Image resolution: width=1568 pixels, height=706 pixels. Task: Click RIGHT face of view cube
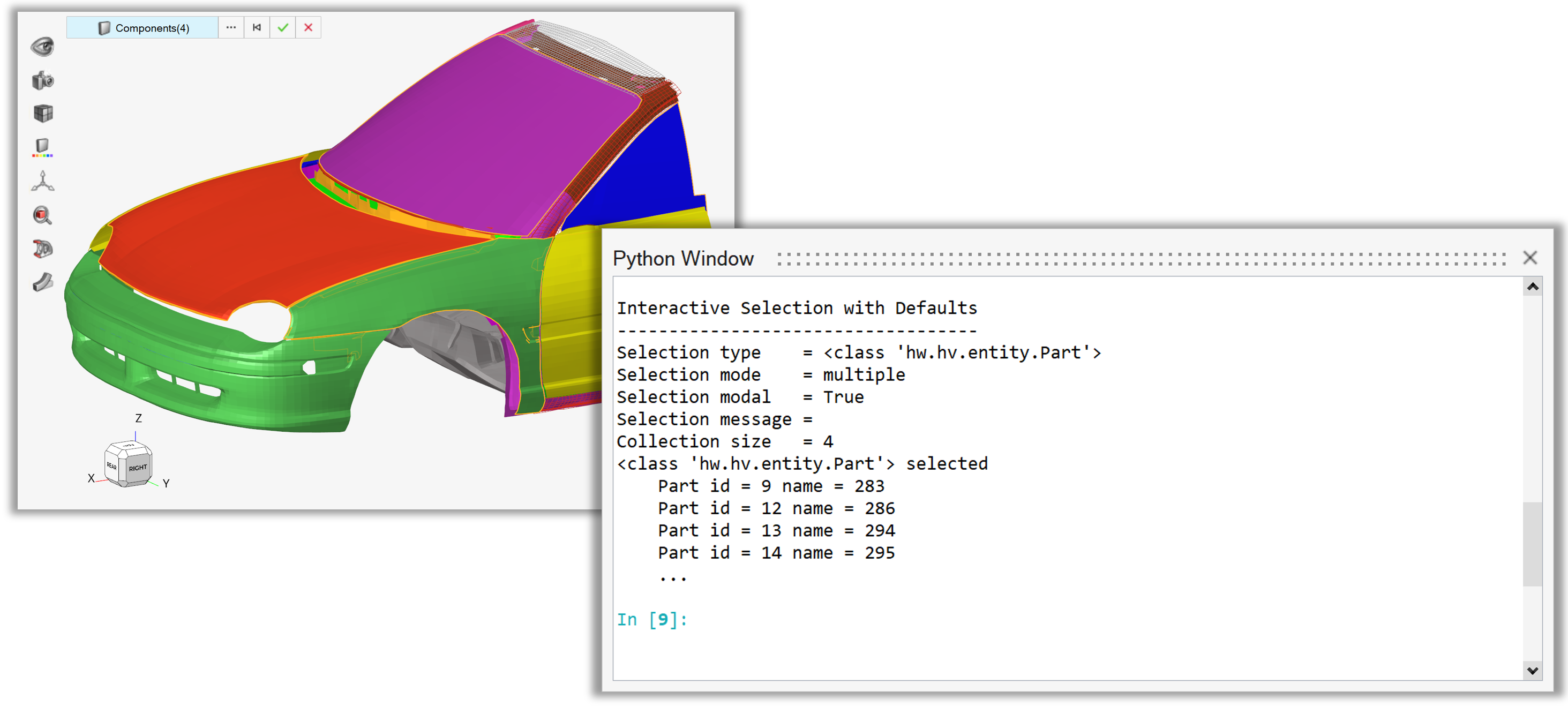(138, 468)
